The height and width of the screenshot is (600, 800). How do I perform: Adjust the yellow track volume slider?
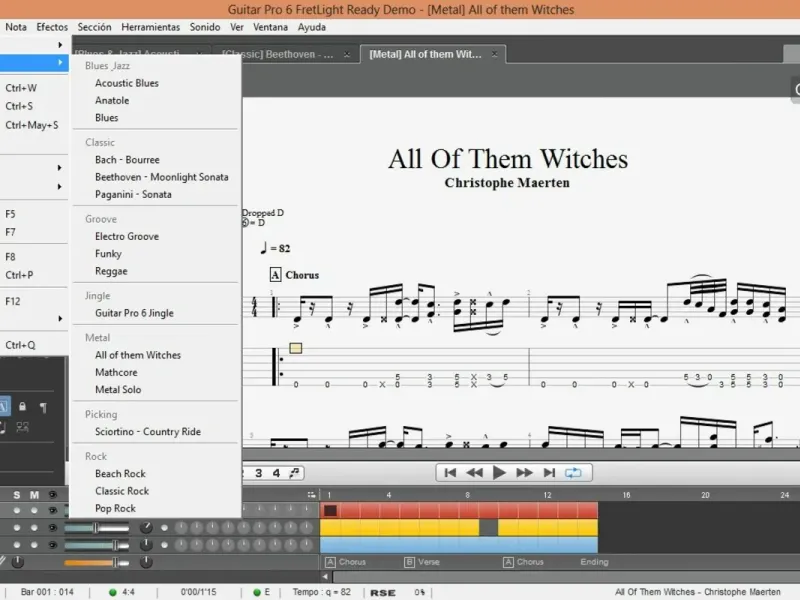(96, 528)
